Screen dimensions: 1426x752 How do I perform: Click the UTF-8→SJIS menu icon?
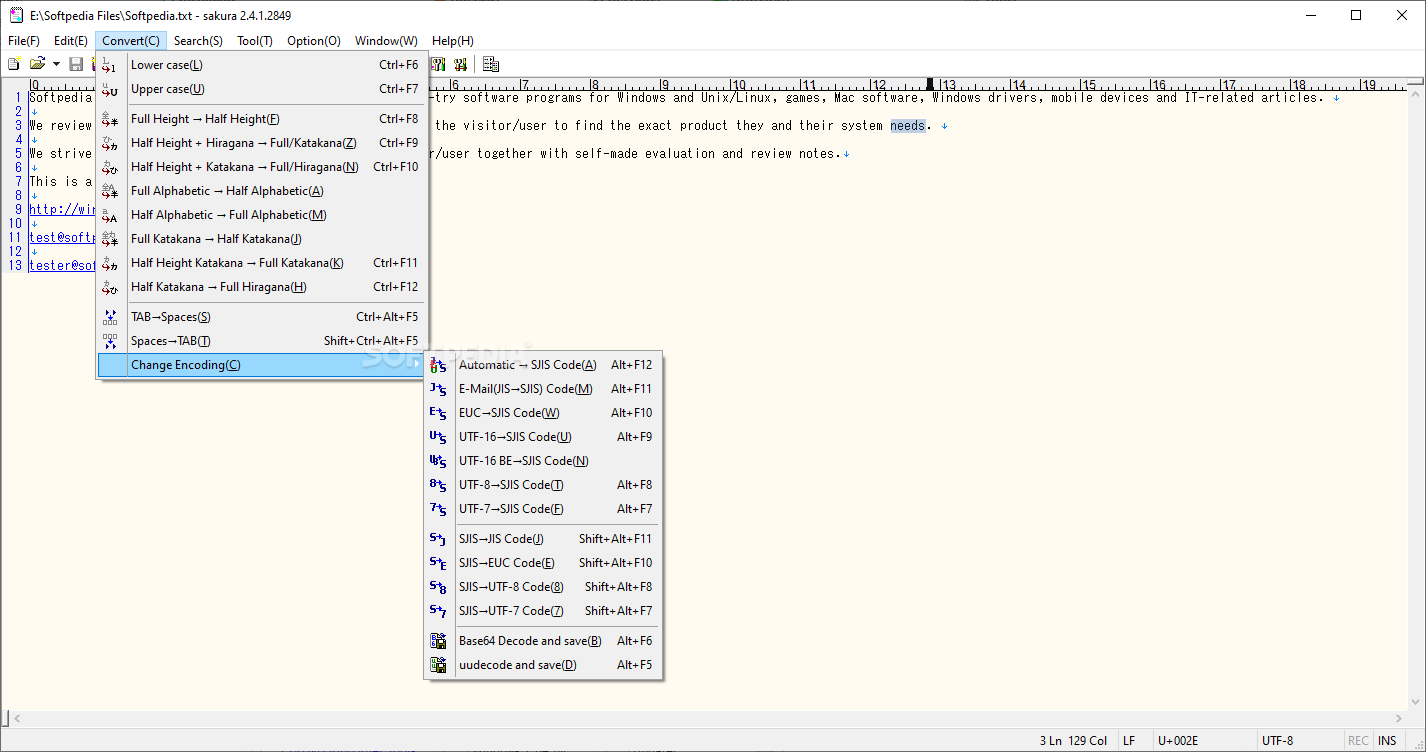pyautogui.click(x=438, y=485)
